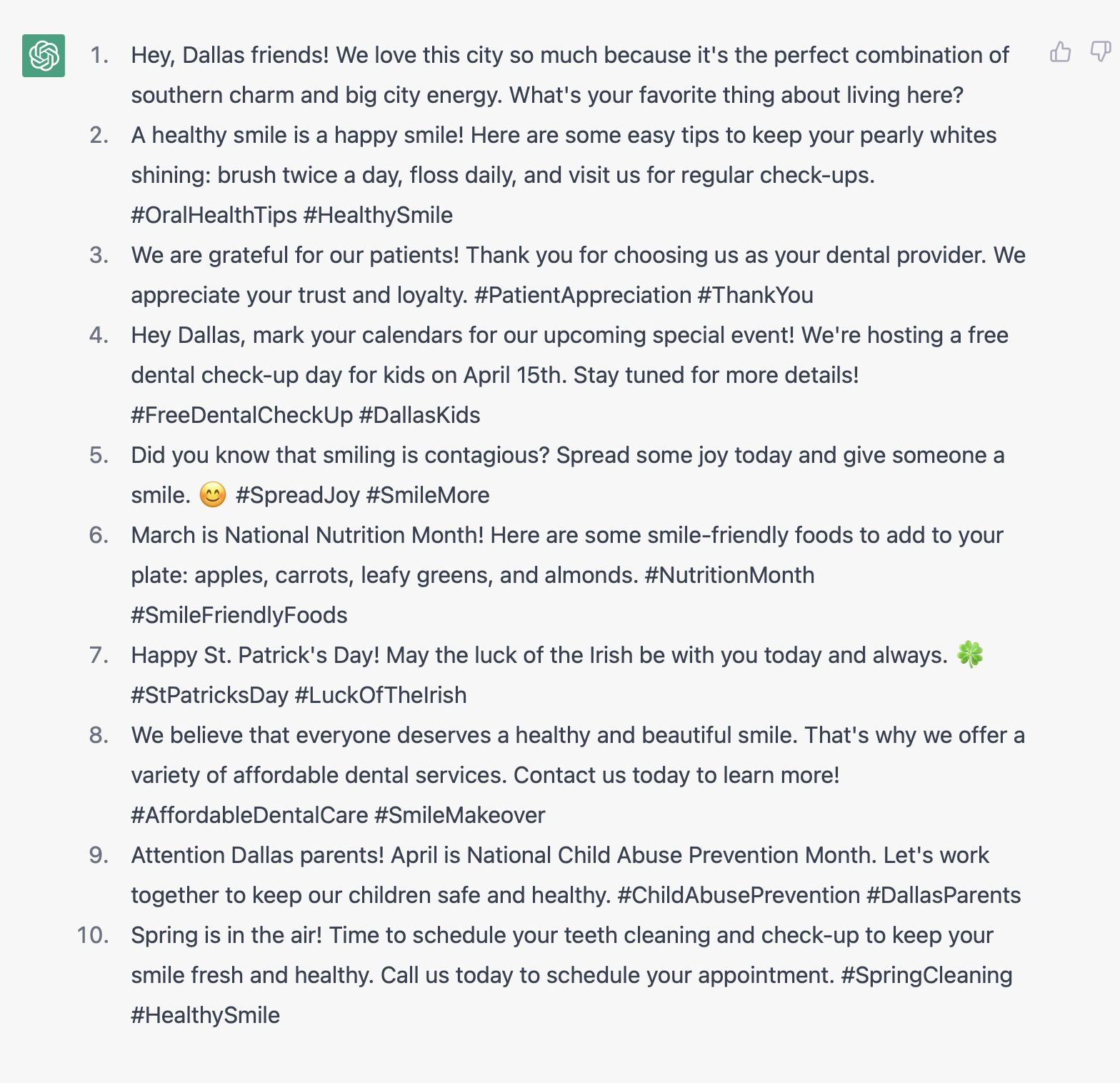1120x1083 pixels.
Task: Click the ChatGPT avatar logo
Action: click(44, 56)
